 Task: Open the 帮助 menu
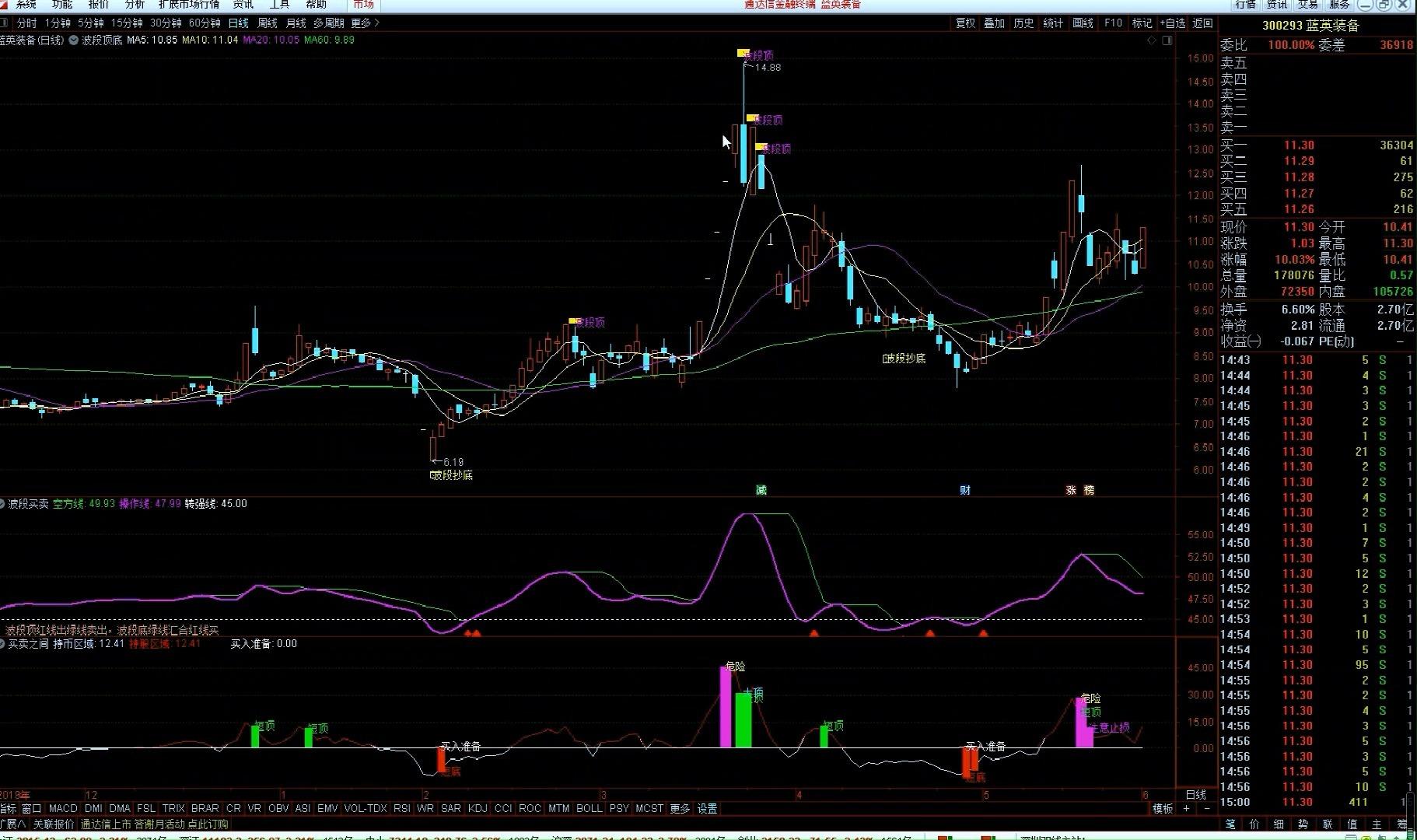[x=316, y=5]
